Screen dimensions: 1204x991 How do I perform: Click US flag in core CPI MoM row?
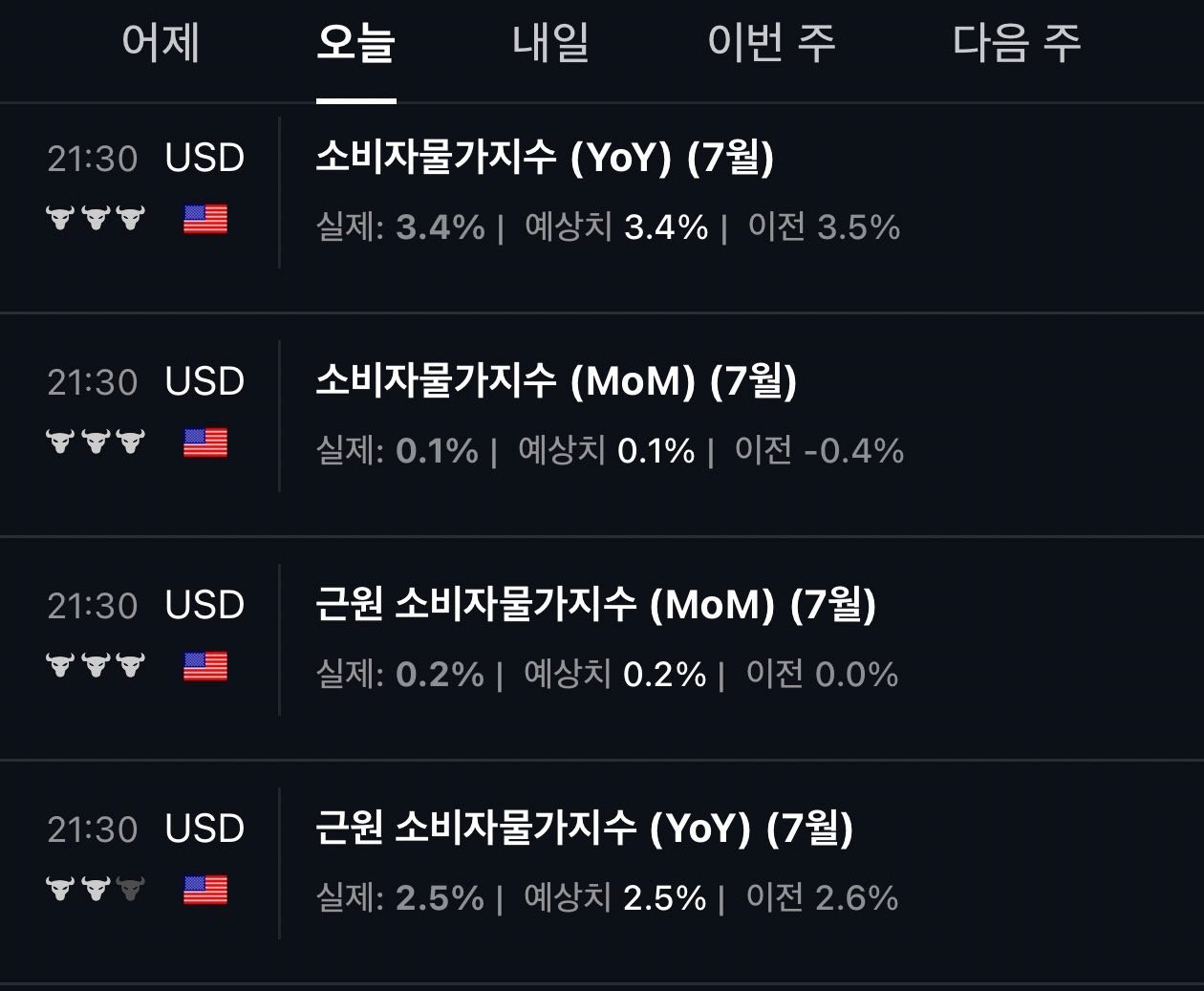point(205,667)
